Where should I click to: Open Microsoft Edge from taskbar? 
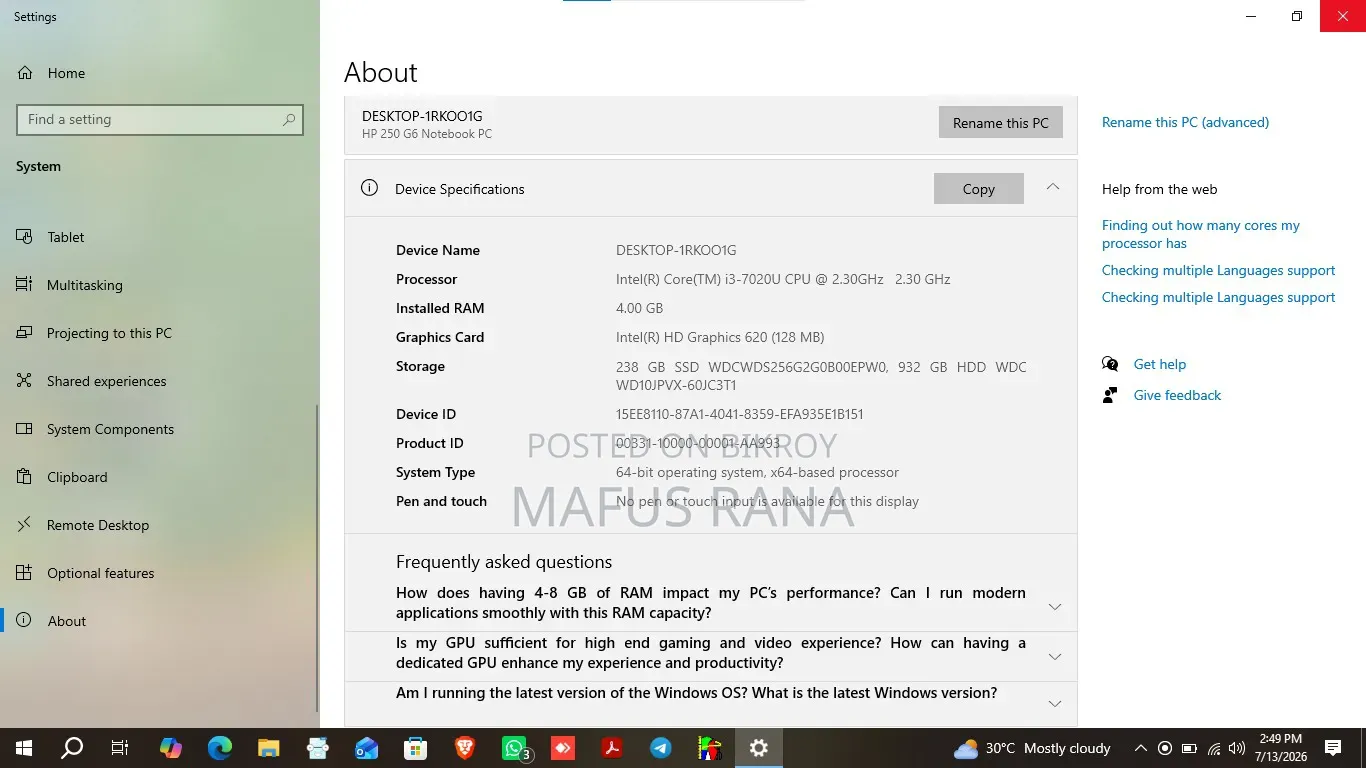[x=220, y=748]
